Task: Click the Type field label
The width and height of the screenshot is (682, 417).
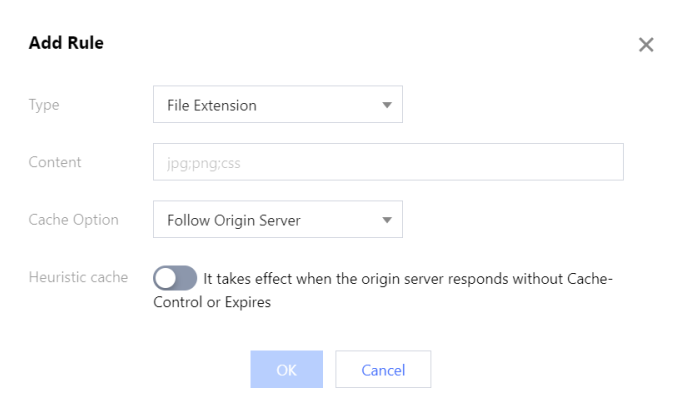Action: click(x=43, y=105)
